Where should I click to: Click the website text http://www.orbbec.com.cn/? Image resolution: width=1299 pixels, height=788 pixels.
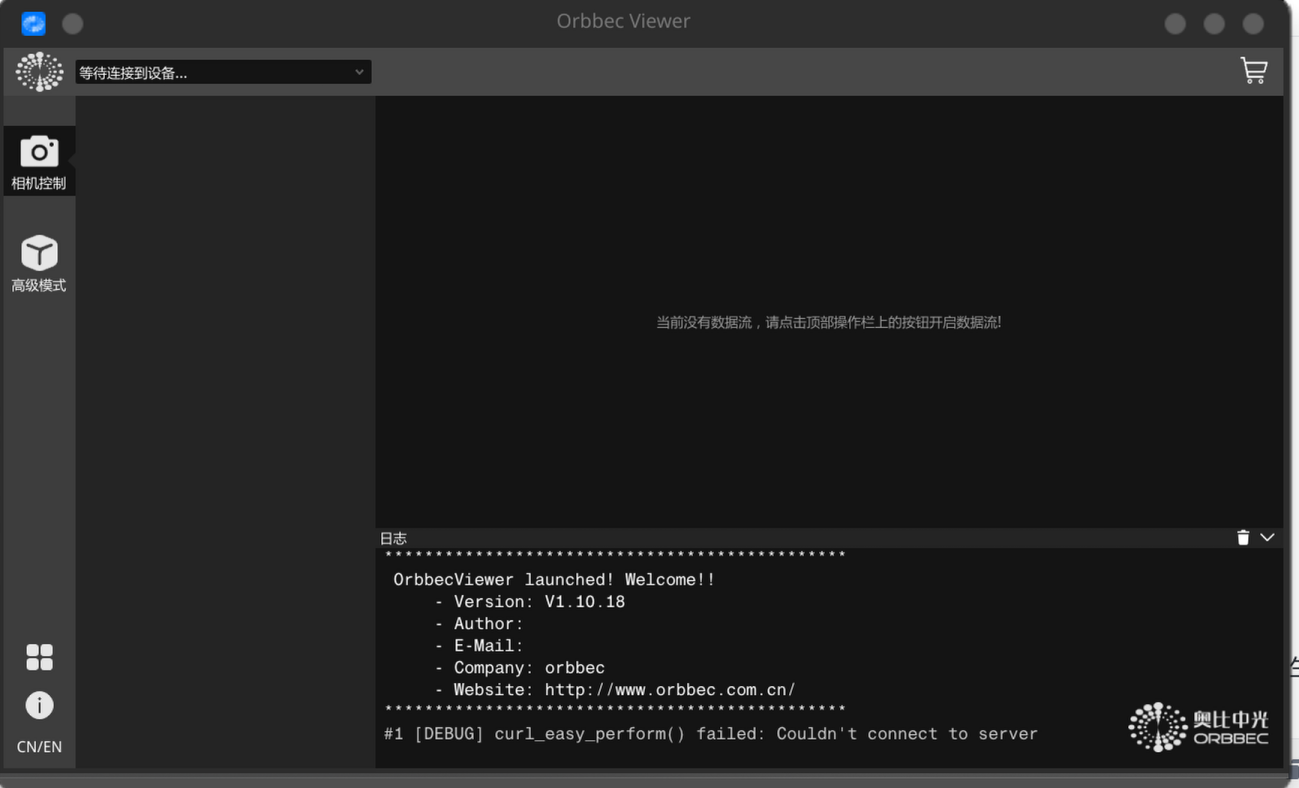coord(670,690)
